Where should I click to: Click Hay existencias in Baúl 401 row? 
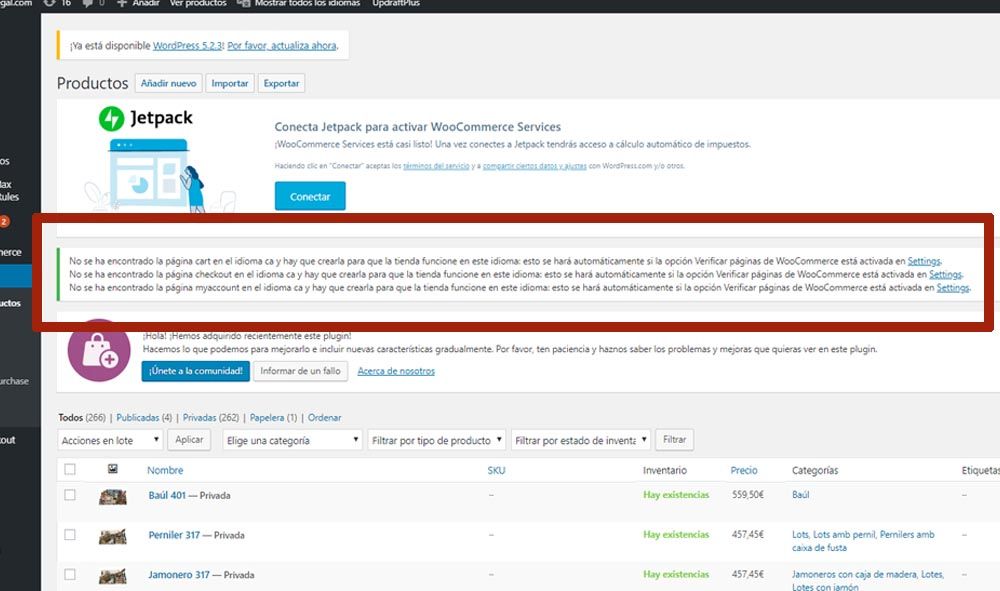(676, 495)
